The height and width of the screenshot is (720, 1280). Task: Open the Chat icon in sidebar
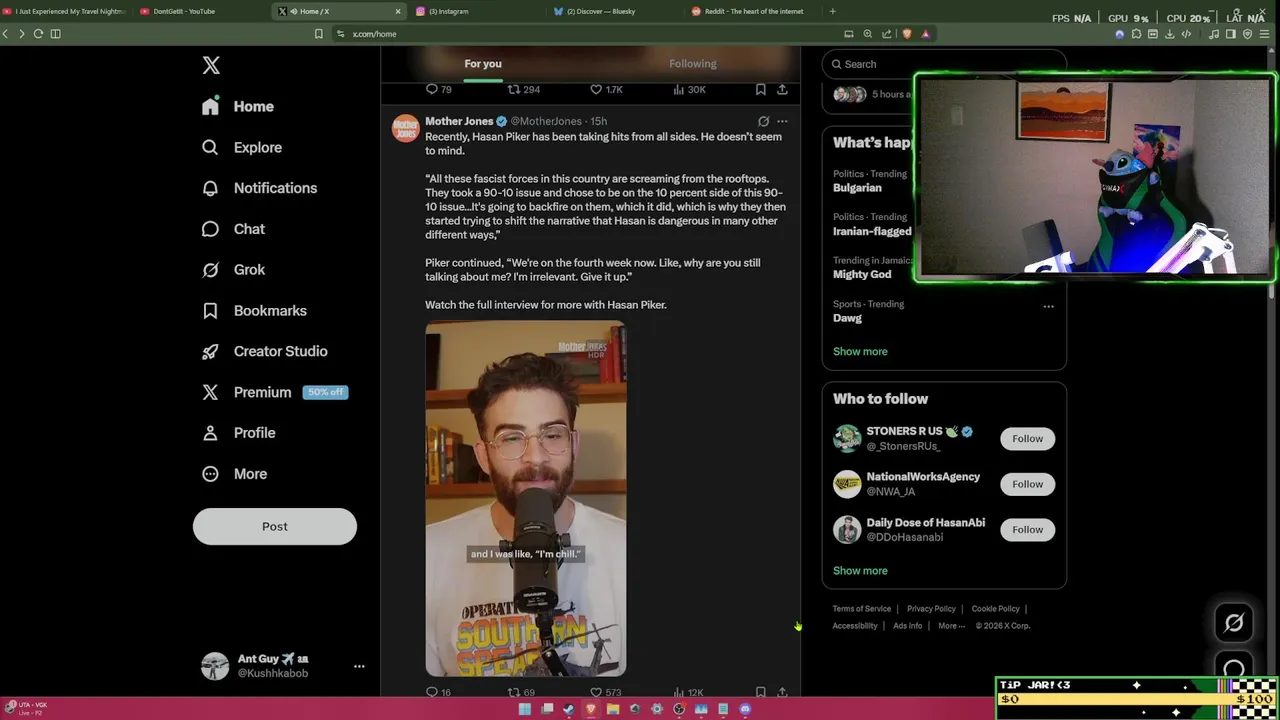tap(210, 229)
